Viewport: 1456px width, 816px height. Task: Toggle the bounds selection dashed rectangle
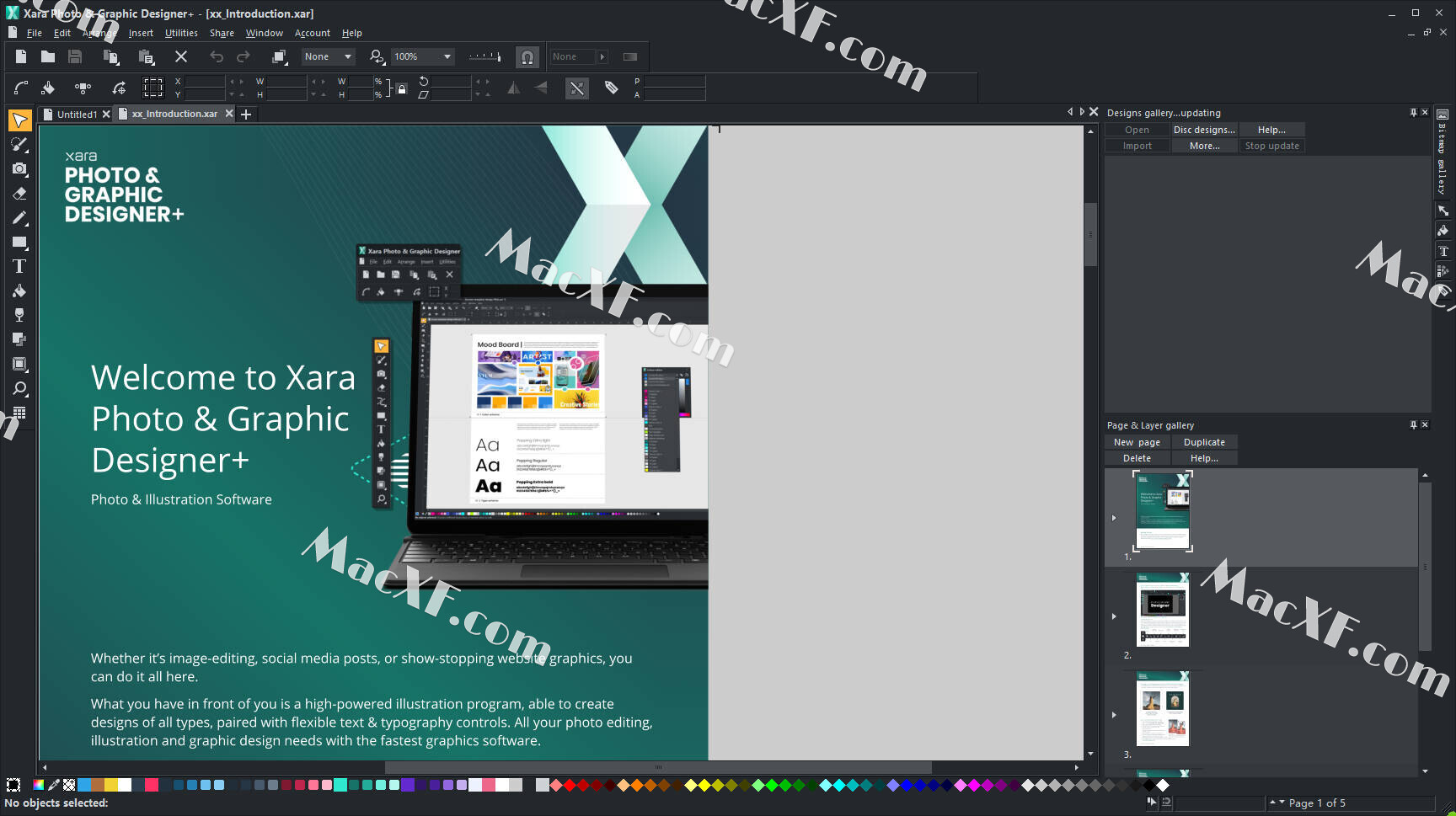(153, 88)
